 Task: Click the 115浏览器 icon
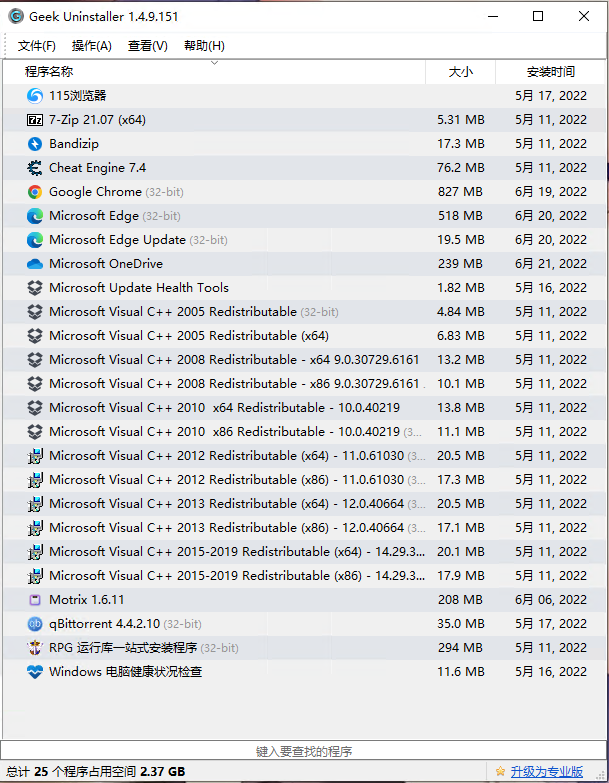pos(35,95)
